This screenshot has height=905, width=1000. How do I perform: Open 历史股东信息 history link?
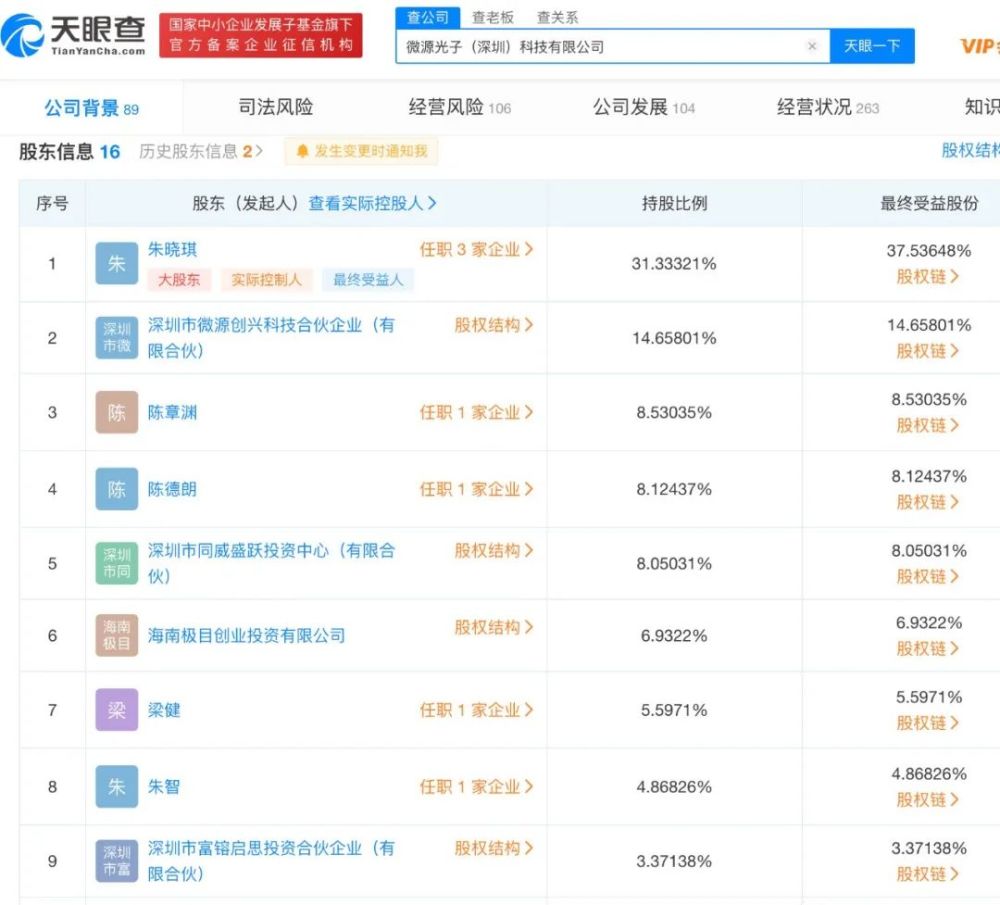pyautogui.click(x=201, y=151)
